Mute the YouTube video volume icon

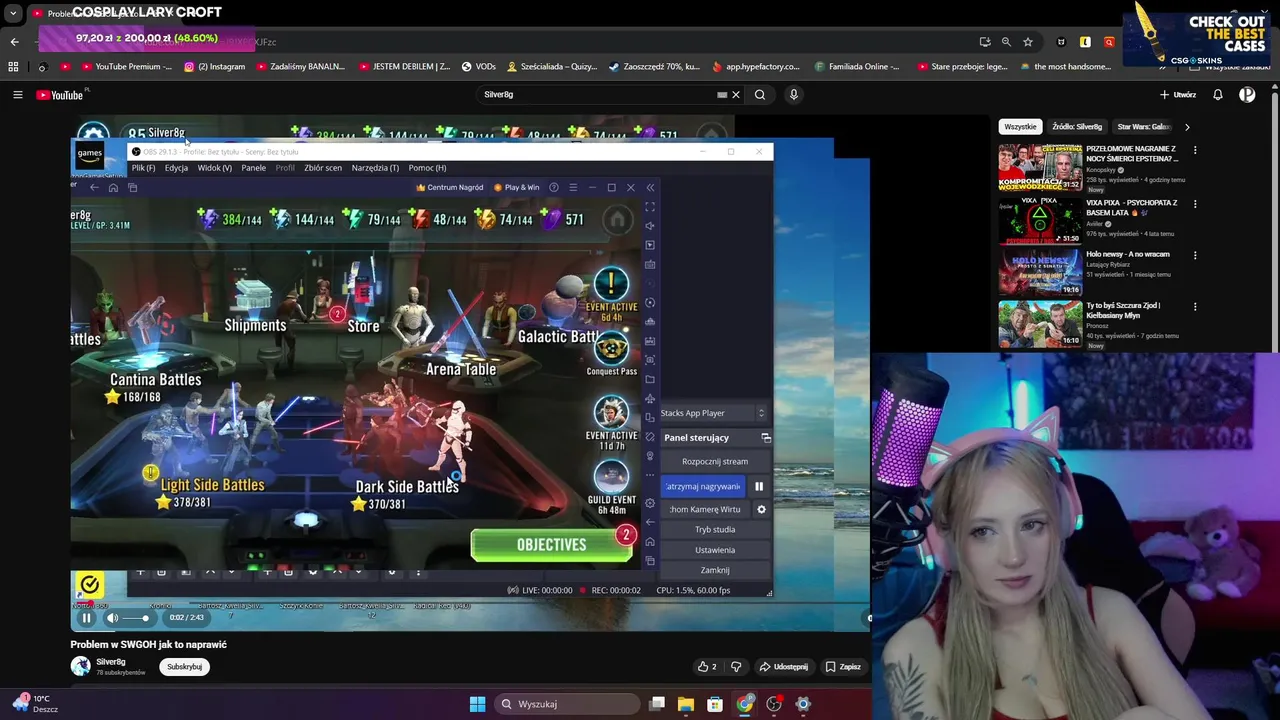click(112, 618)
